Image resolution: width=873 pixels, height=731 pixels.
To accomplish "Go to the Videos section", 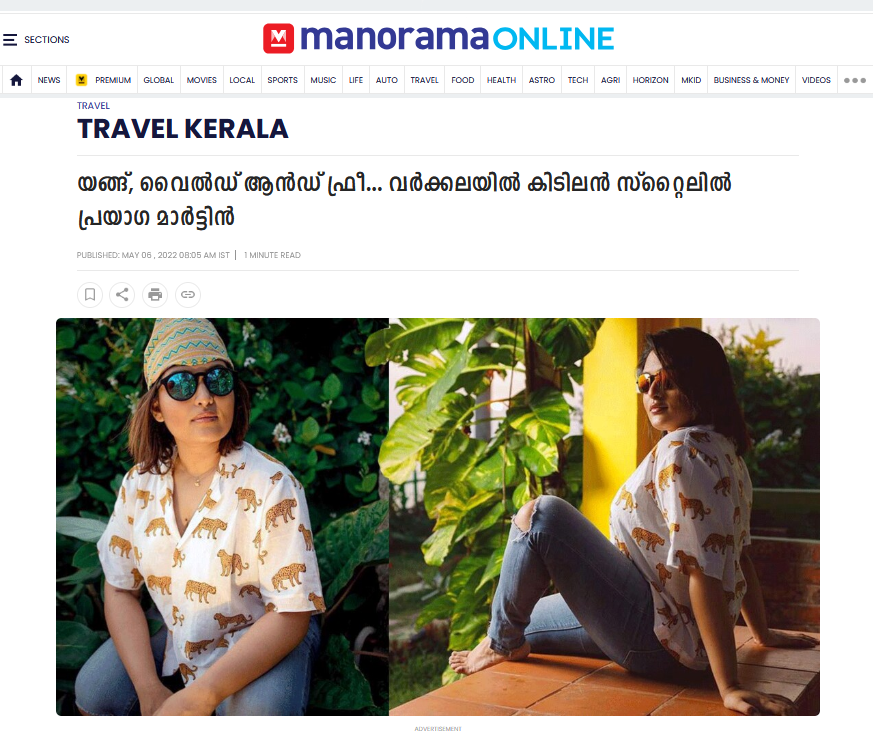I will tap(816, 80).
